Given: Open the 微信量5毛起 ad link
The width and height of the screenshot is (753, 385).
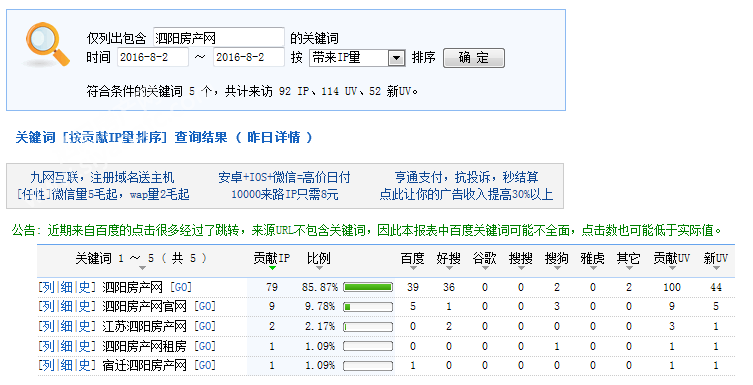Looking at the screenshot, I should coord(103,194).
